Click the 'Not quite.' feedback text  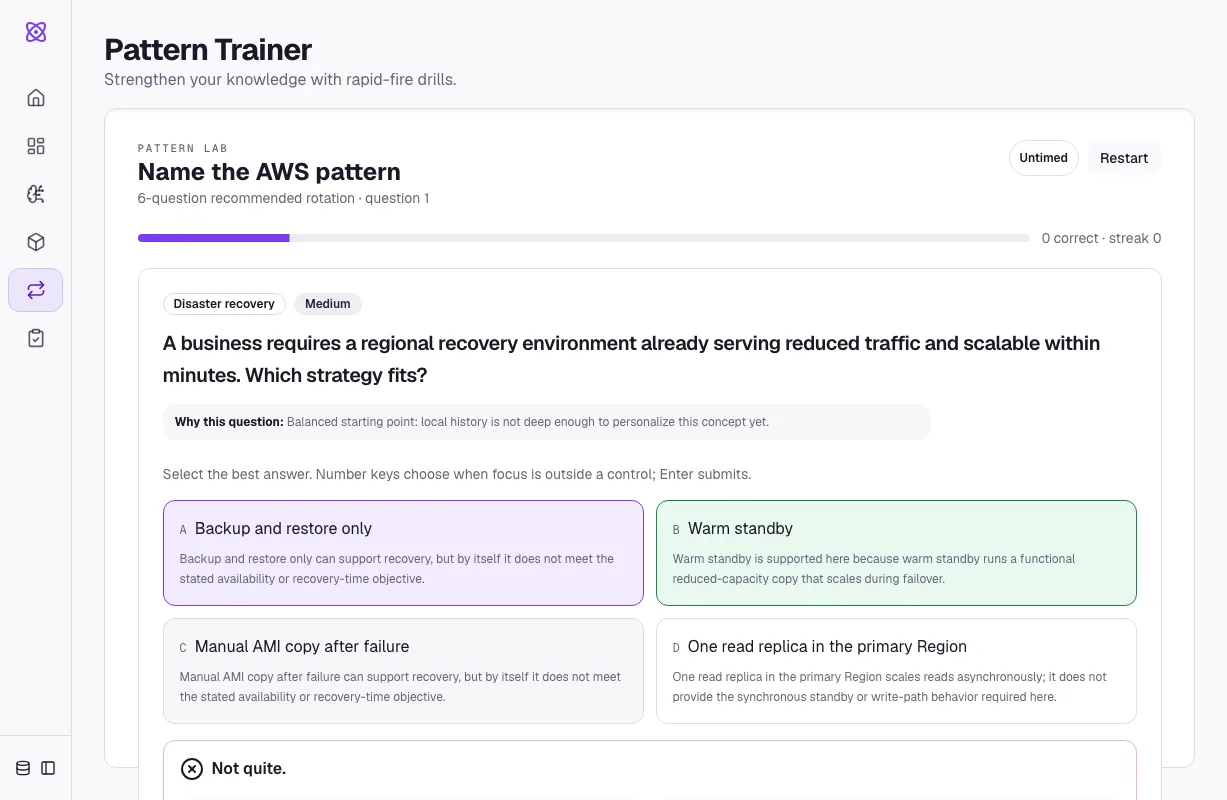click(x=249, y=769)
